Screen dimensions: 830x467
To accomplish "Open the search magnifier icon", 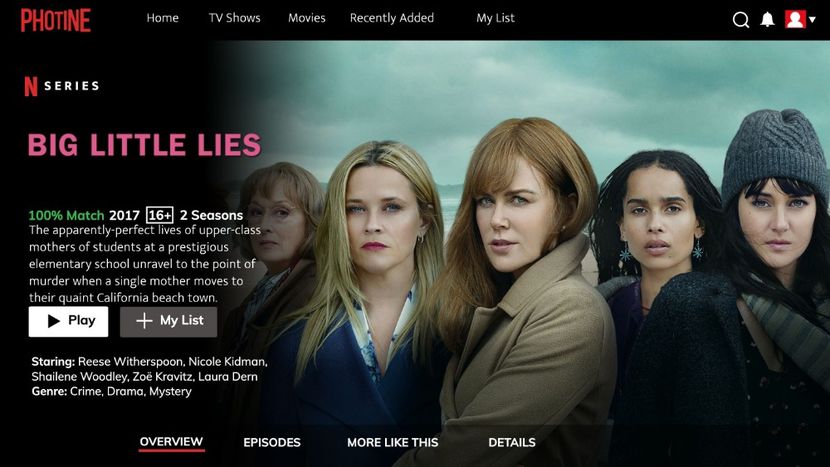I will click(x=741, y=20).
